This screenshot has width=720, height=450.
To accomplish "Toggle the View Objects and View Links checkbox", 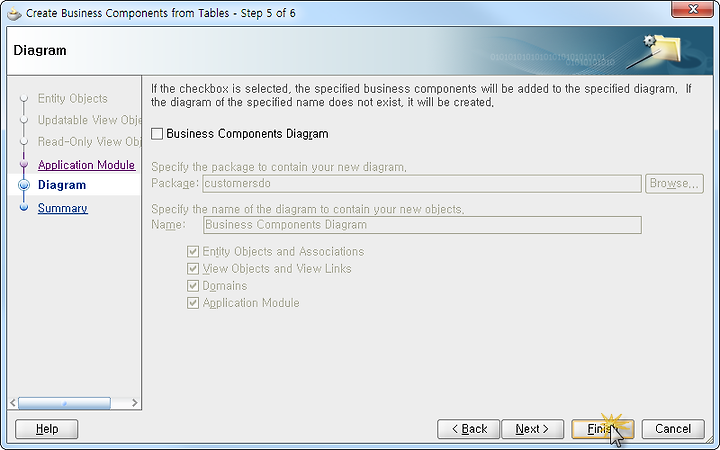I will tap(193, 269).
